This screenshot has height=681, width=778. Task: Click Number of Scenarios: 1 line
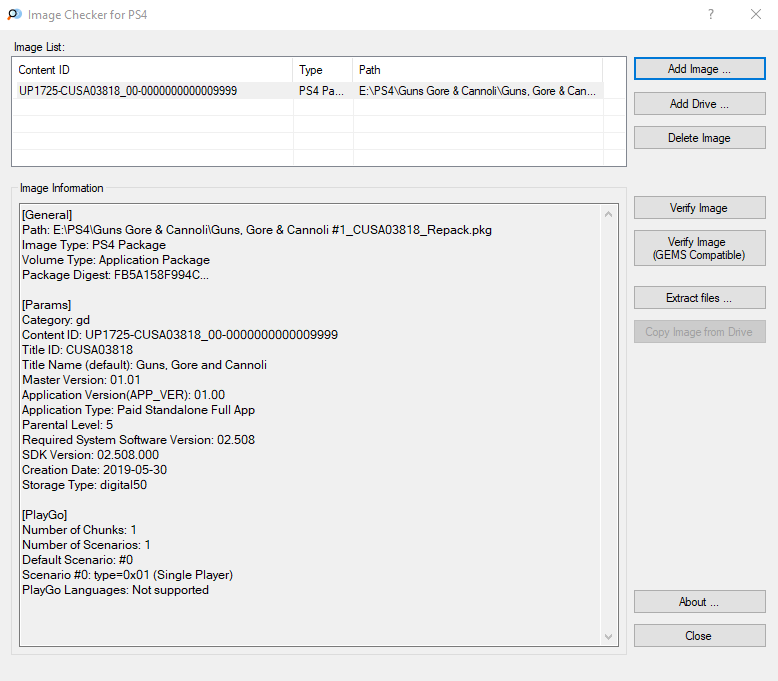[x=86, y=545]
